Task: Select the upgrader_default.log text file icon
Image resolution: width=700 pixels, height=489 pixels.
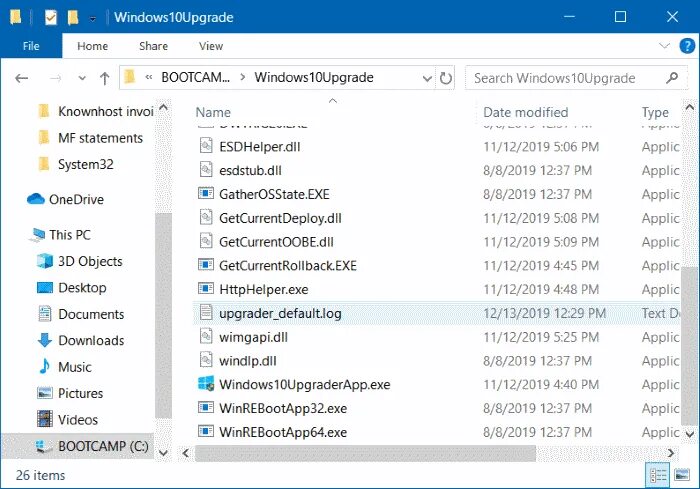Action: pos(206,313)
